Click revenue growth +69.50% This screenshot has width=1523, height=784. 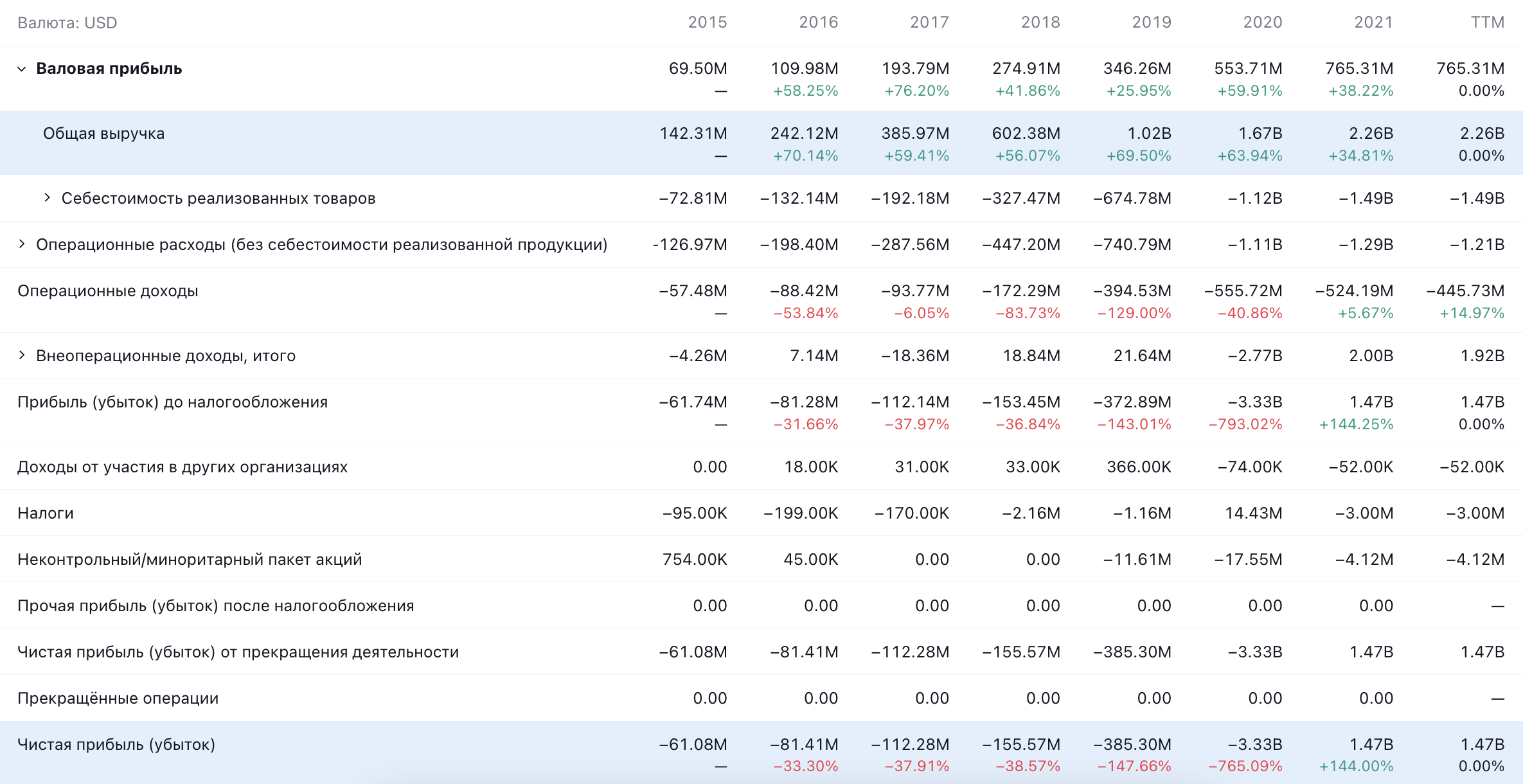(x=1139, y=156)
